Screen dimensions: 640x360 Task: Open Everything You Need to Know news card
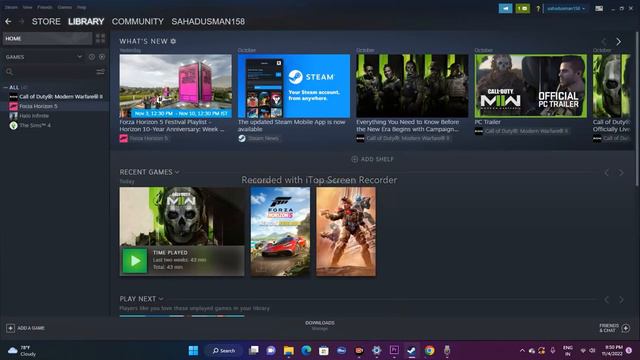pyautogui.click(x=412, y=86)
